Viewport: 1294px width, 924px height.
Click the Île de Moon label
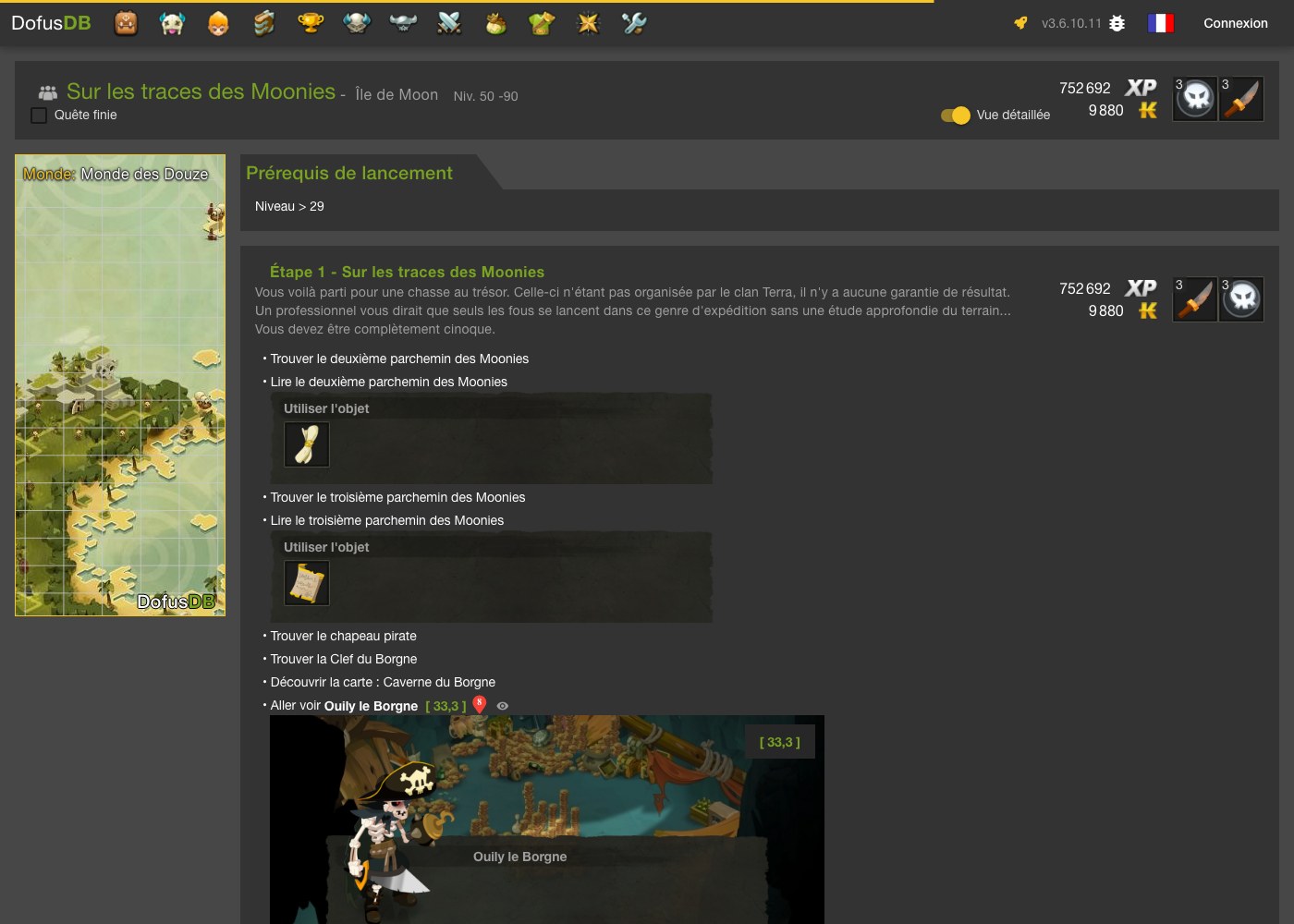[x=397, y=94]
